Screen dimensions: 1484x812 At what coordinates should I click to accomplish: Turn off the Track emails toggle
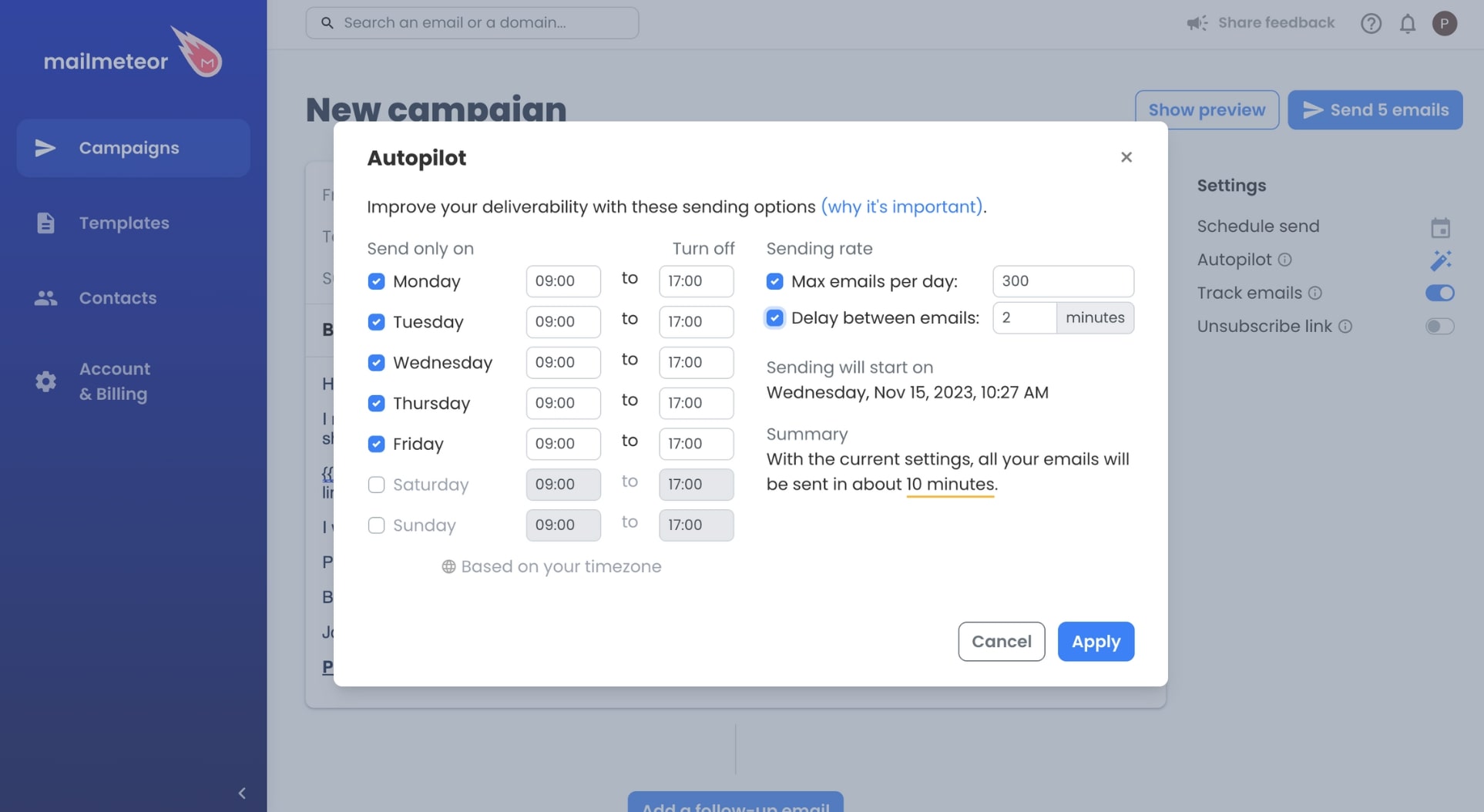tap(1439, 293)
